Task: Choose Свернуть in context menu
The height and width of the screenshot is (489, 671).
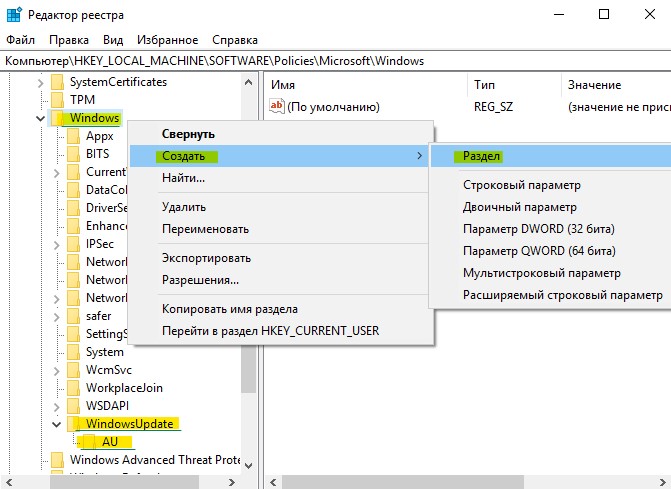Action: point(281,134)
